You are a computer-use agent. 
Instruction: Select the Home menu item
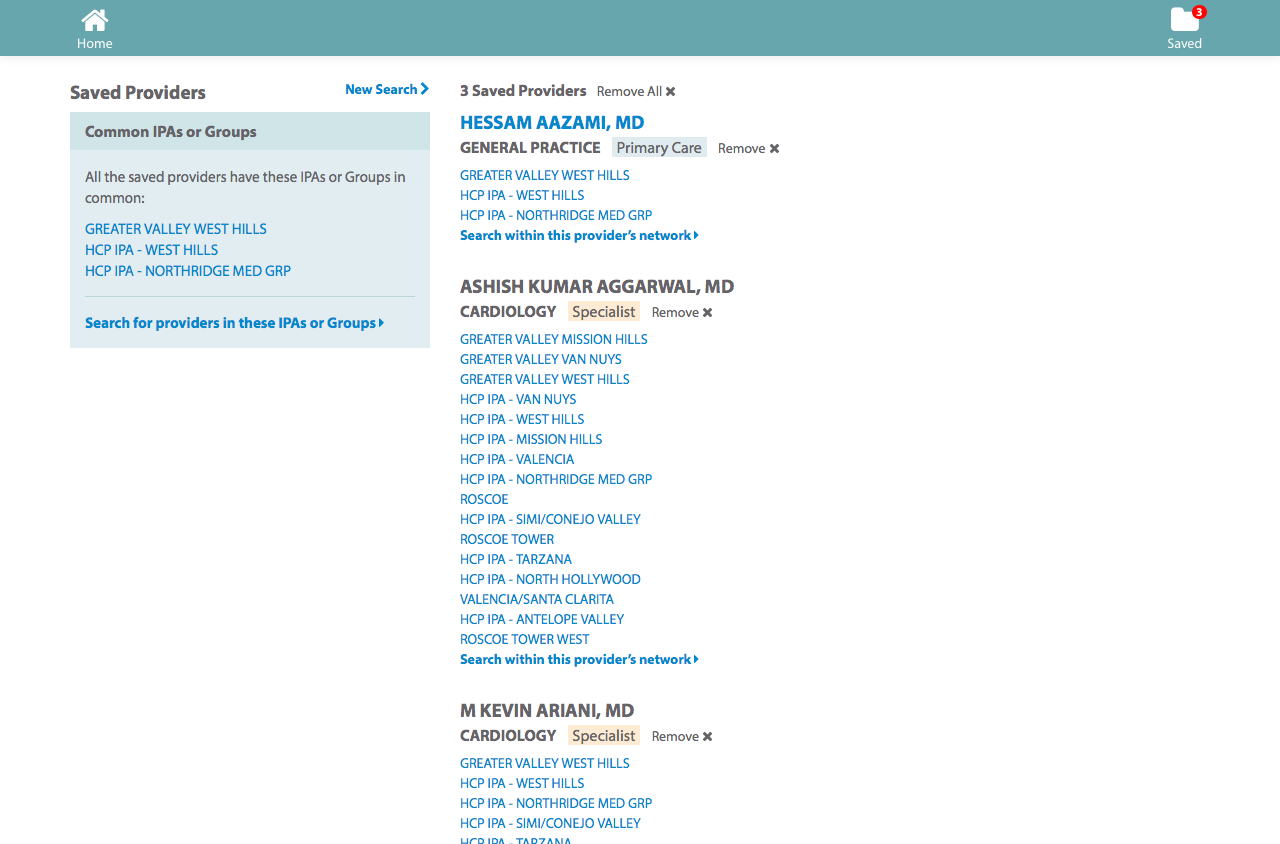point(94,43)
